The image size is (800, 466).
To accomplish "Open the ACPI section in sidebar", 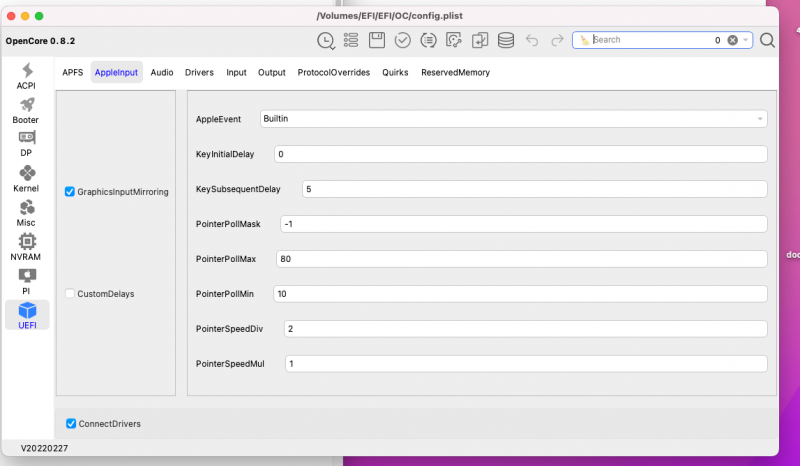I will tap(27, 76).
